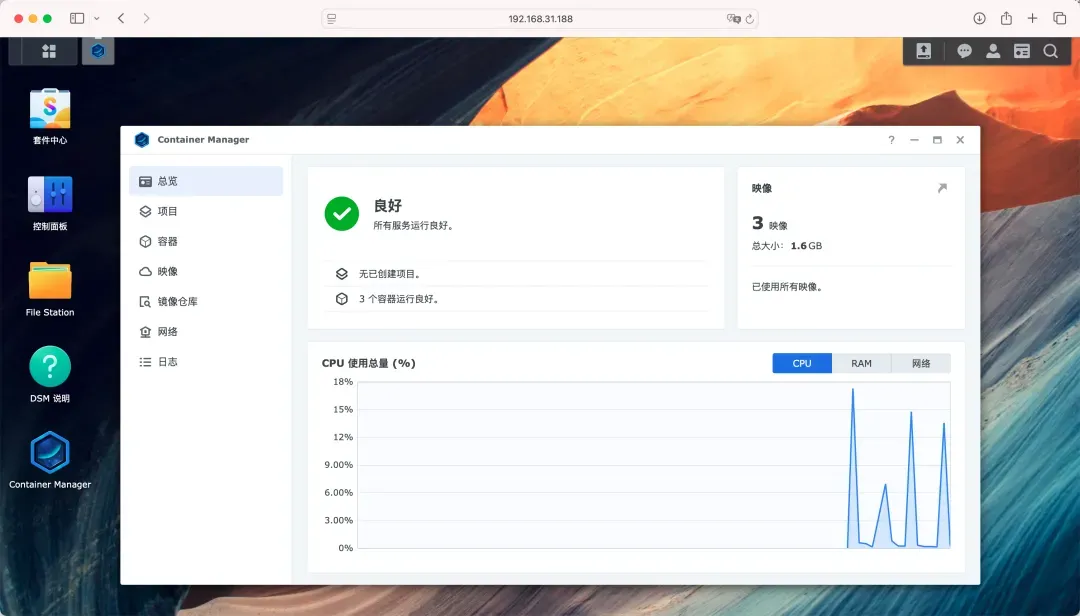Click the green status check icon
This screenshot has height=616, width=1080.
coord(342,214)
